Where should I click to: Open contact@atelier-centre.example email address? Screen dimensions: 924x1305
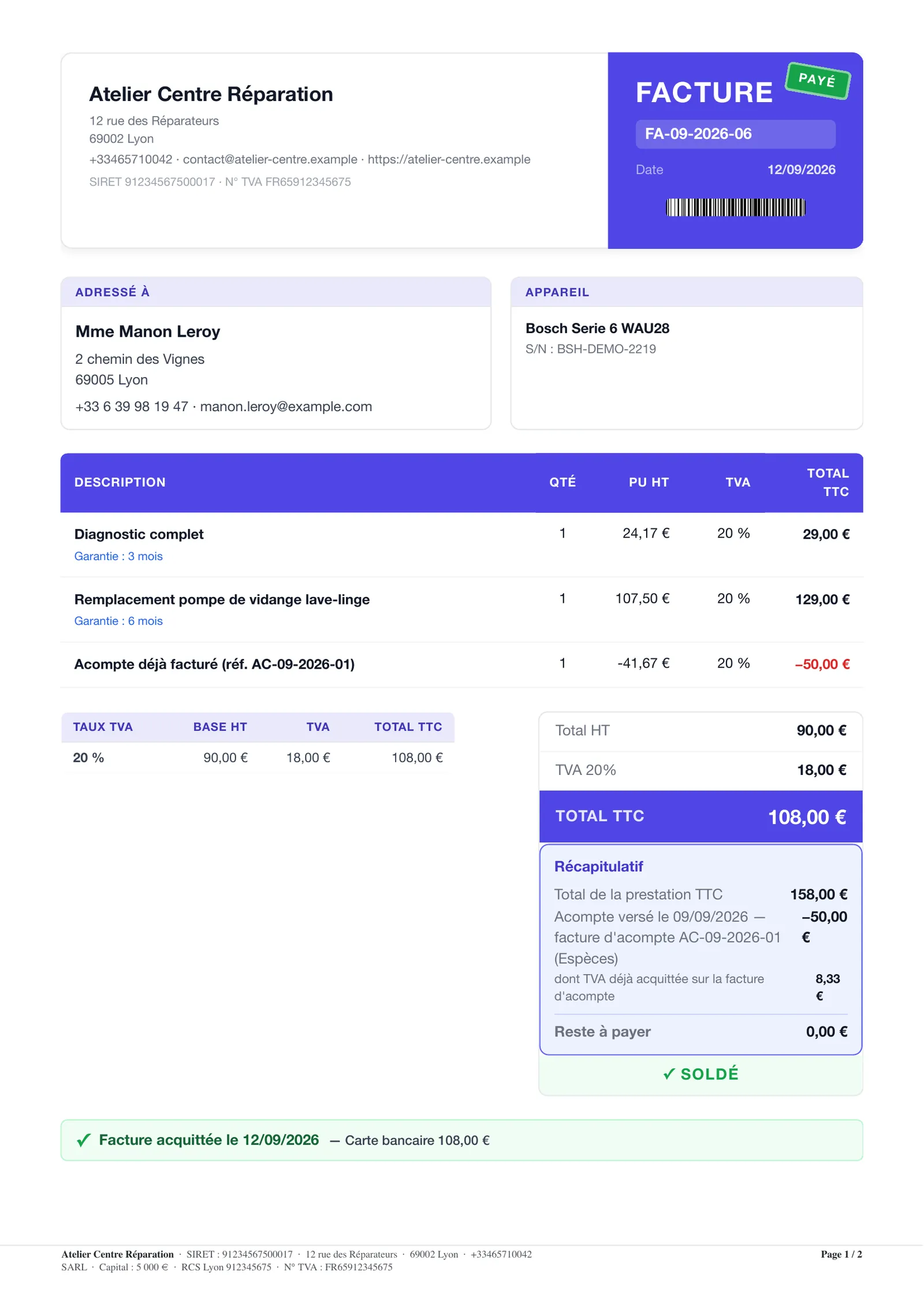coord(270,159)
